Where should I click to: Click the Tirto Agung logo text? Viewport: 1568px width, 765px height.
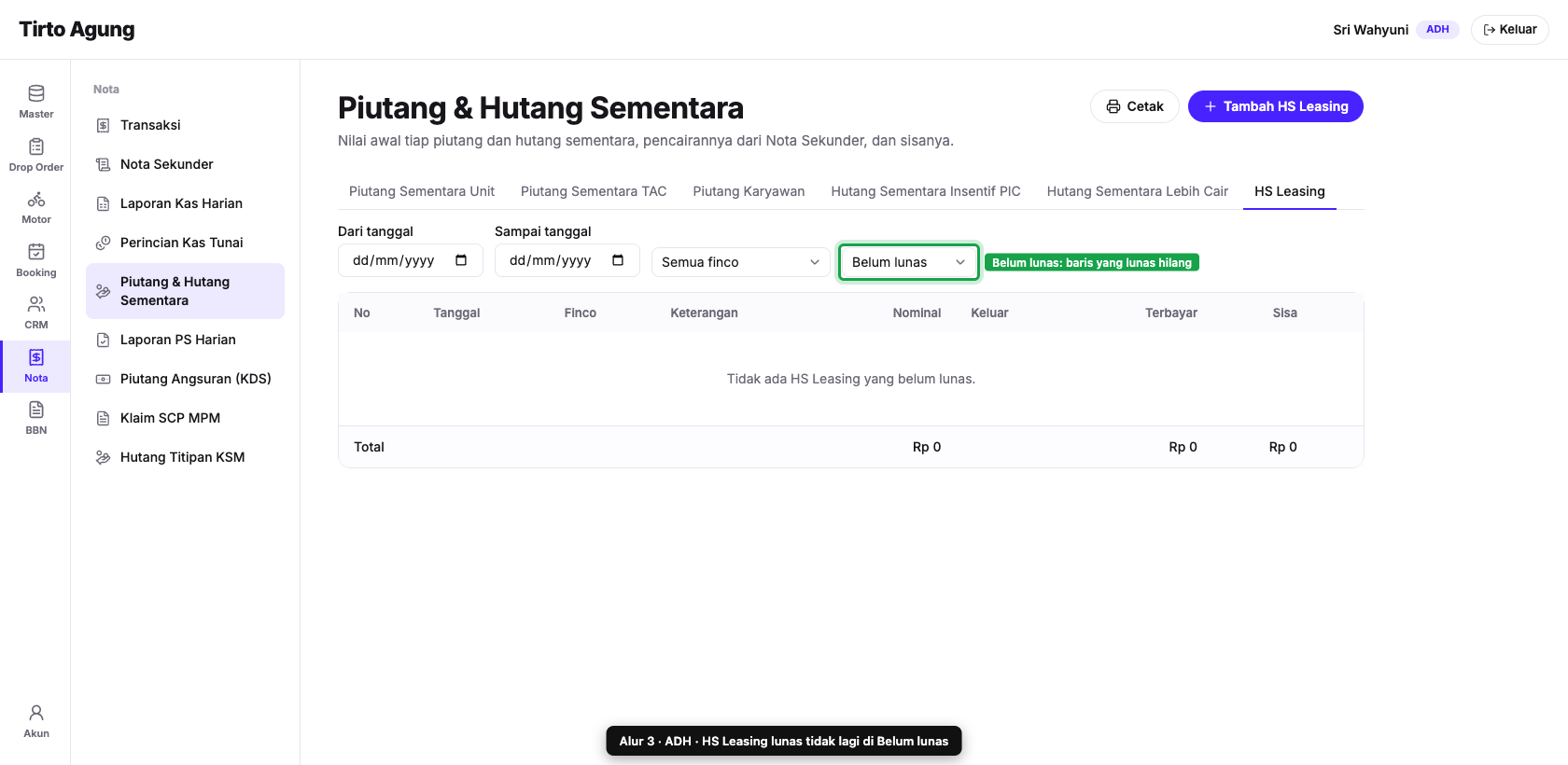pyautogui.click(x=77, y=30)
